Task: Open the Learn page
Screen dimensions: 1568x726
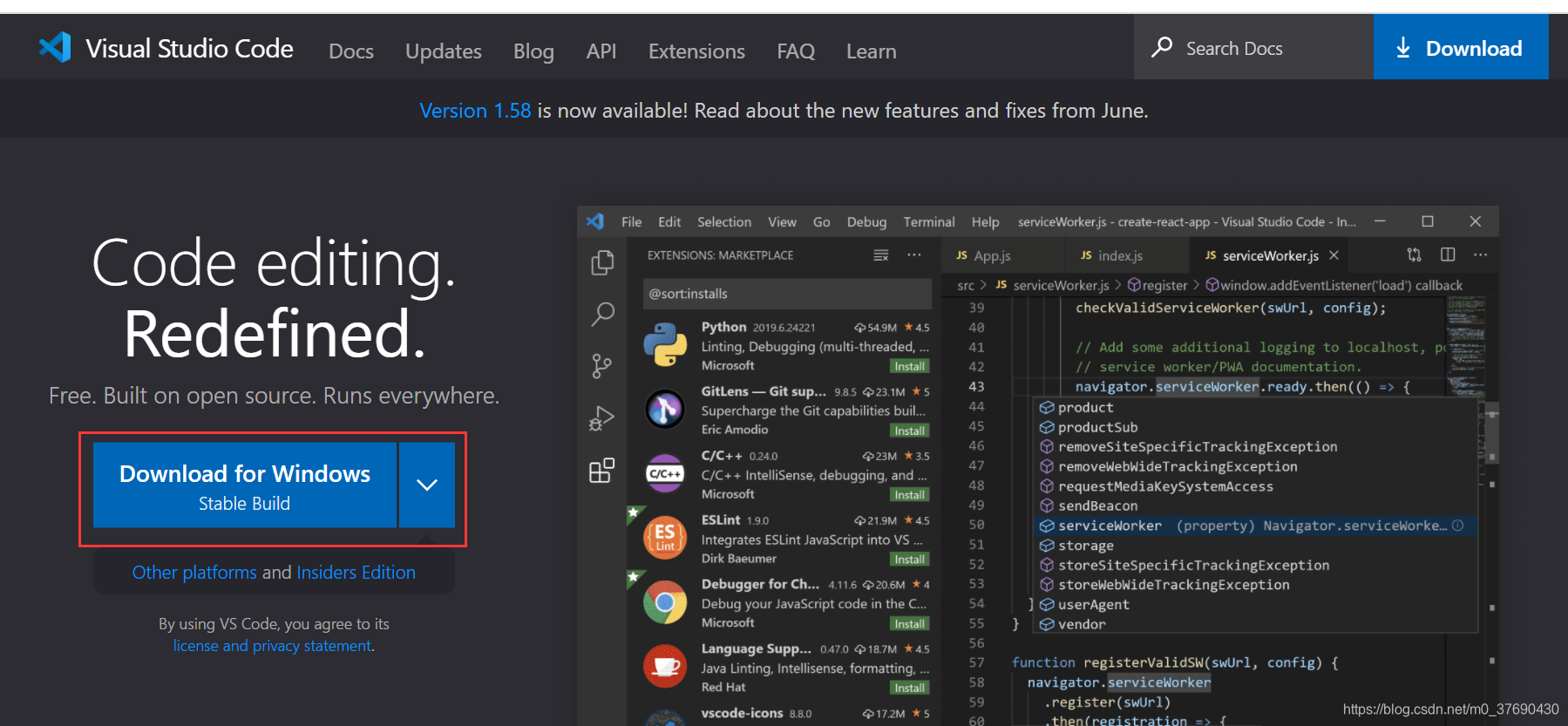Action: [871, 51]
